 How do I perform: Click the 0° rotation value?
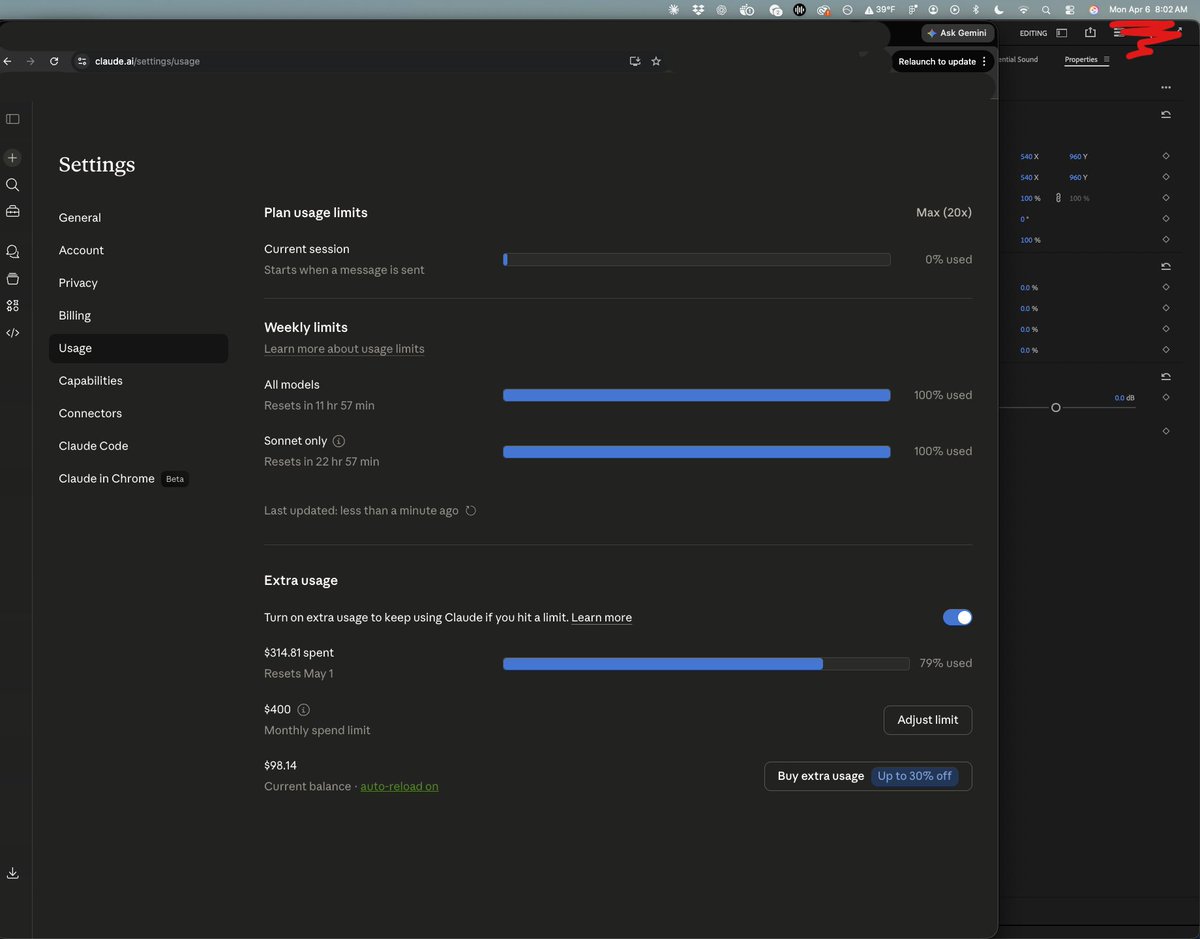(1024, 219)
